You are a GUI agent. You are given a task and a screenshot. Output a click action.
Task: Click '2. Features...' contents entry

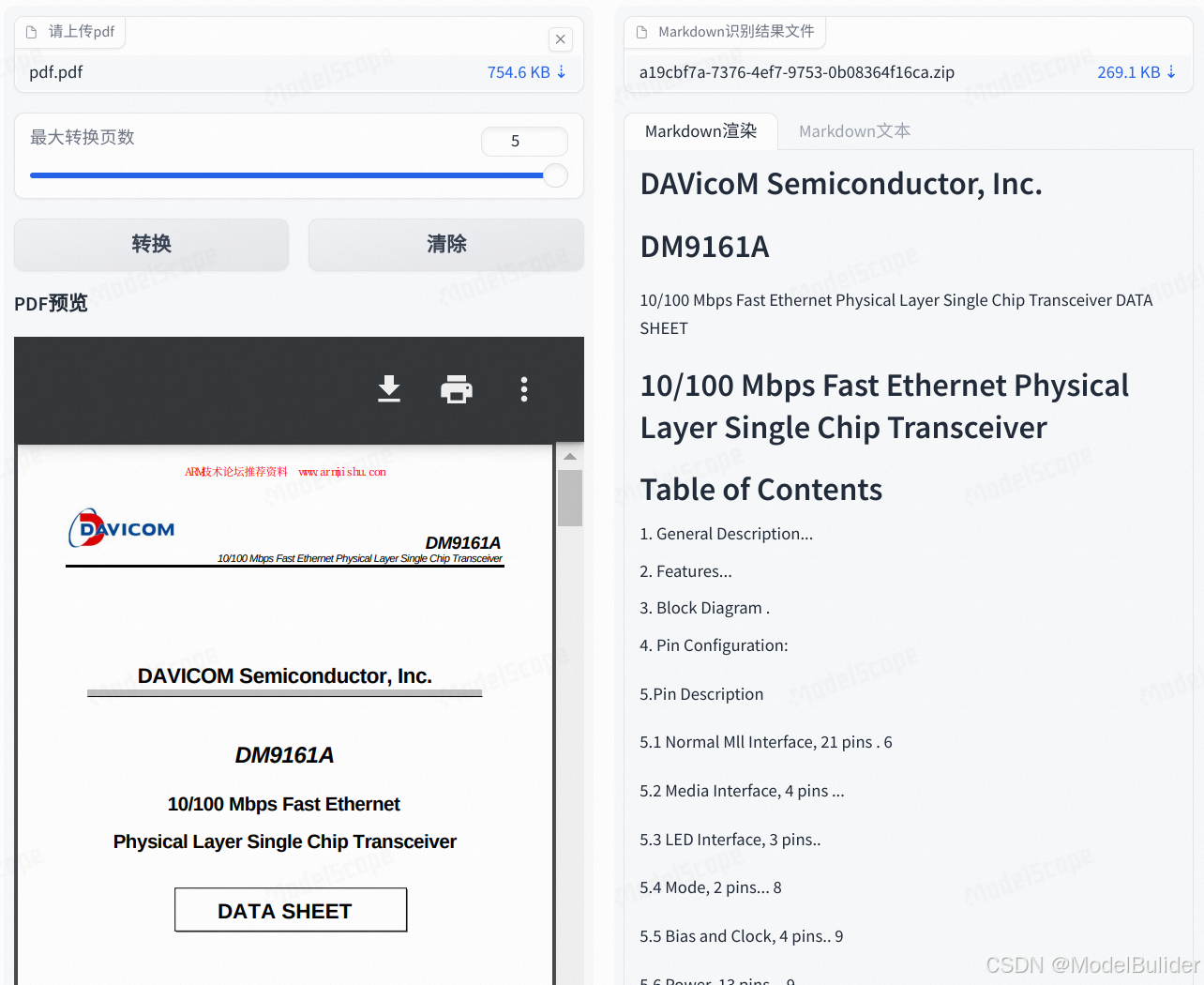[x=685, y=571]
